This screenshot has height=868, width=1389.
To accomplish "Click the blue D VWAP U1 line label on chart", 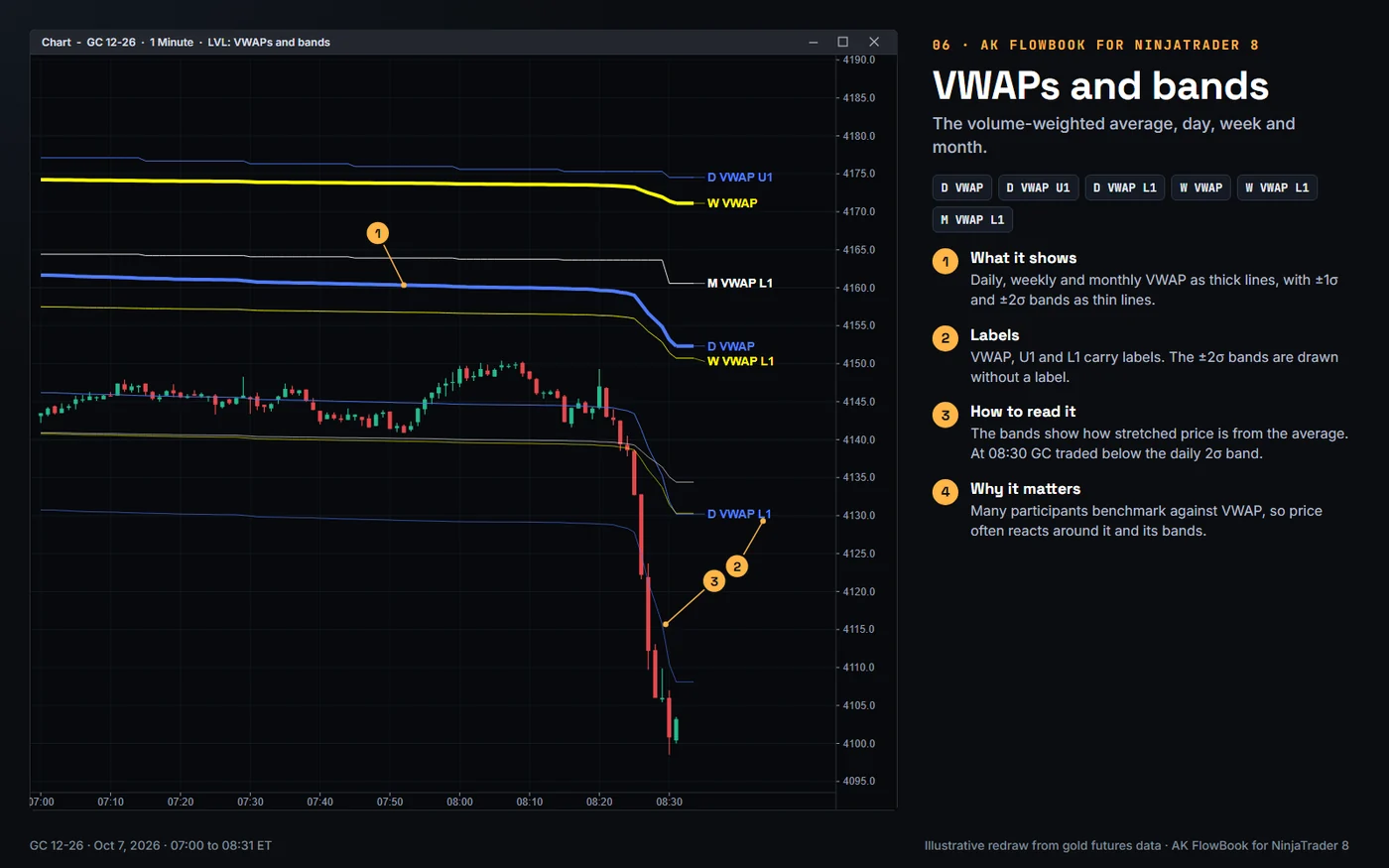I will pos(739,178).
